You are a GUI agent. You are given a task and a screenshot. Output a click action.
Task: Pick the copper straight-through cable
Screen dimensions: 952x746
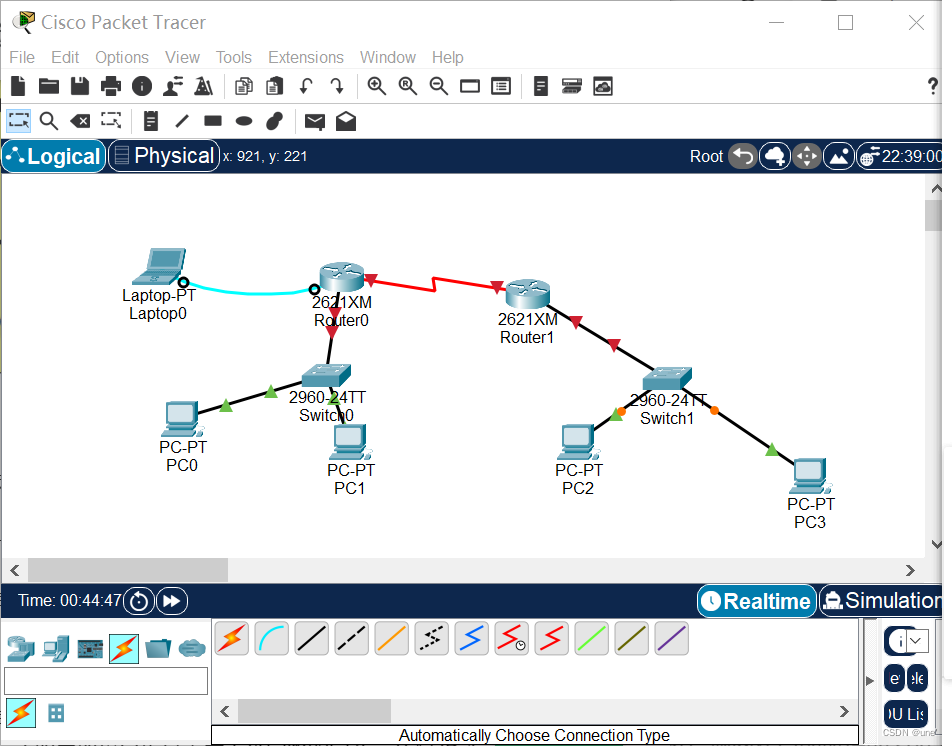(x=311, y=639)
